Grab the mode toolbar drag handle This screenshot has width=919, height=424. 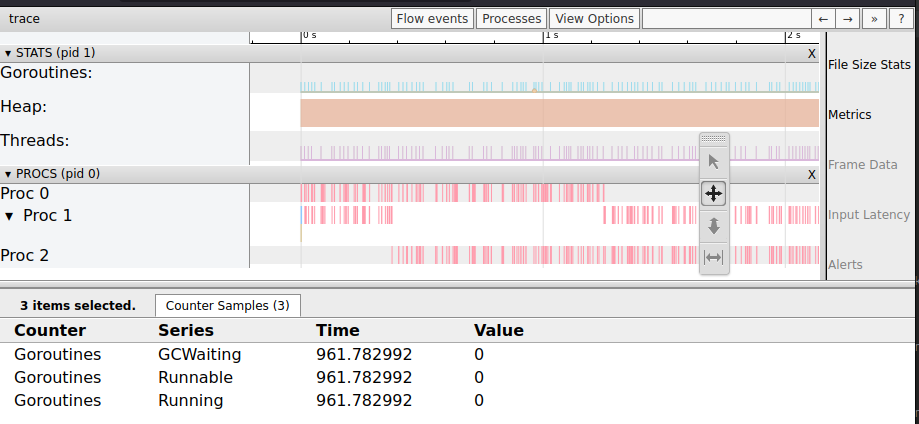[x=714, y=139]
